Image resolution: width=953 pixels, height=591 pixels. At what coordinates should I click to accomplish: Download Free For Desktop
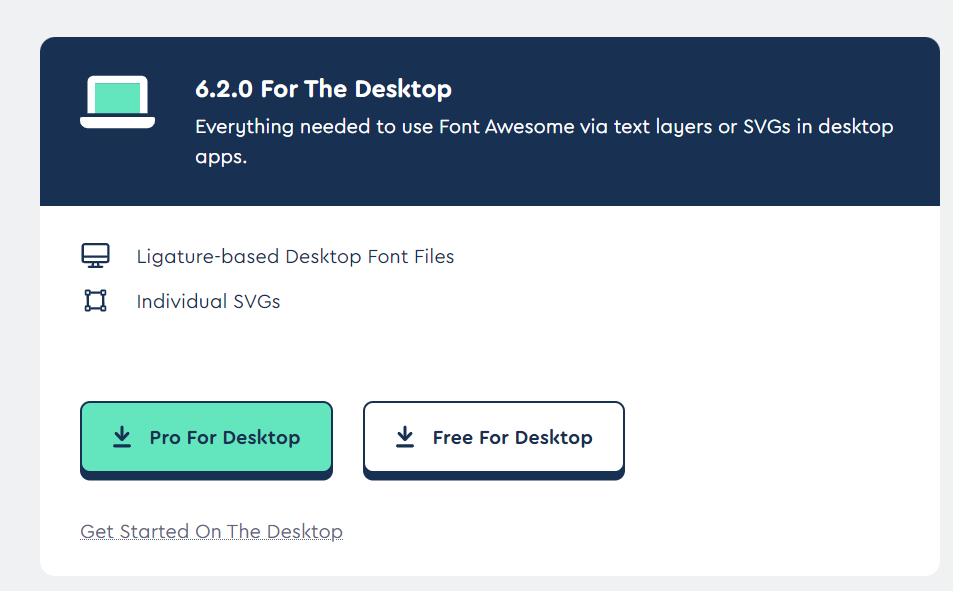tap(494, 440)
